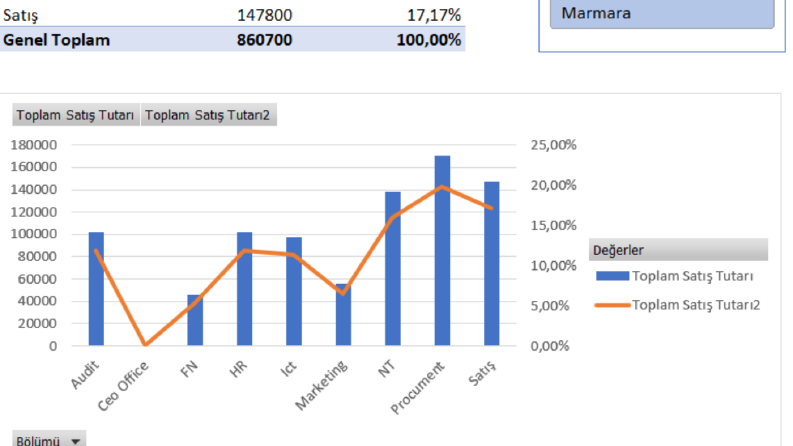The width and height of the screenshot is (793, 446).
Task: Click the Ceo Office axis label
Action: click(123, 386)
